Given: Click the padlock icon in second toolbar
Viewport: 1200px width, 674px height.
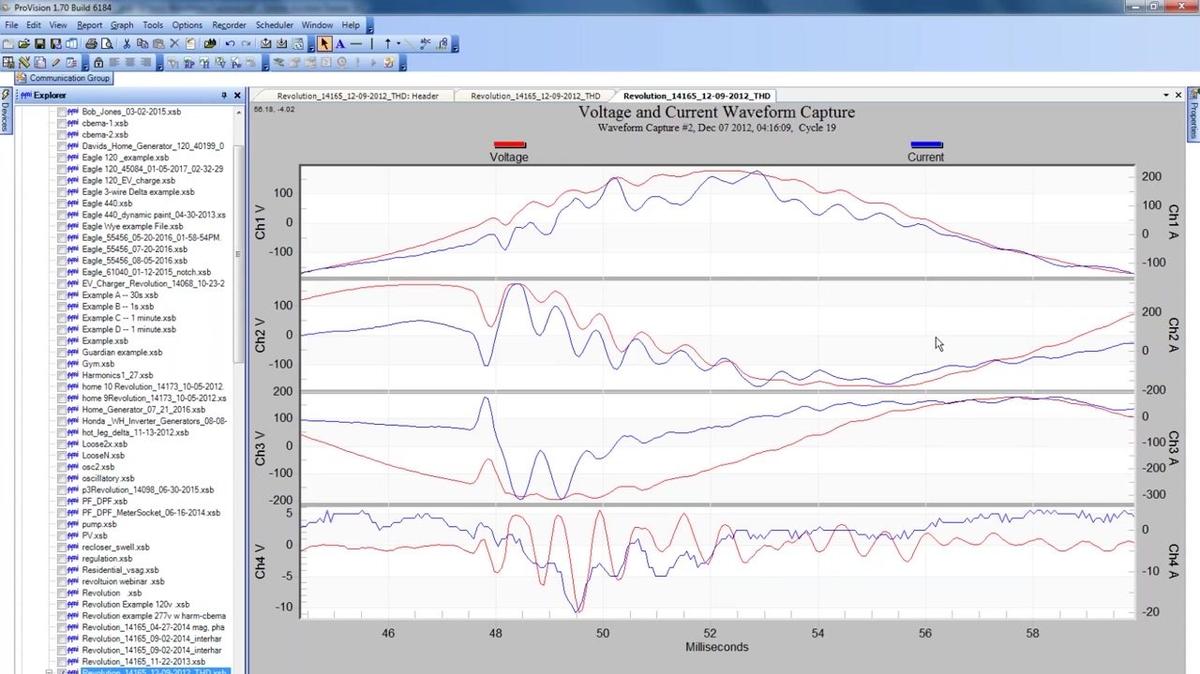Looking at the screenshot, I should pyautogui.click(x=98, y=63).
